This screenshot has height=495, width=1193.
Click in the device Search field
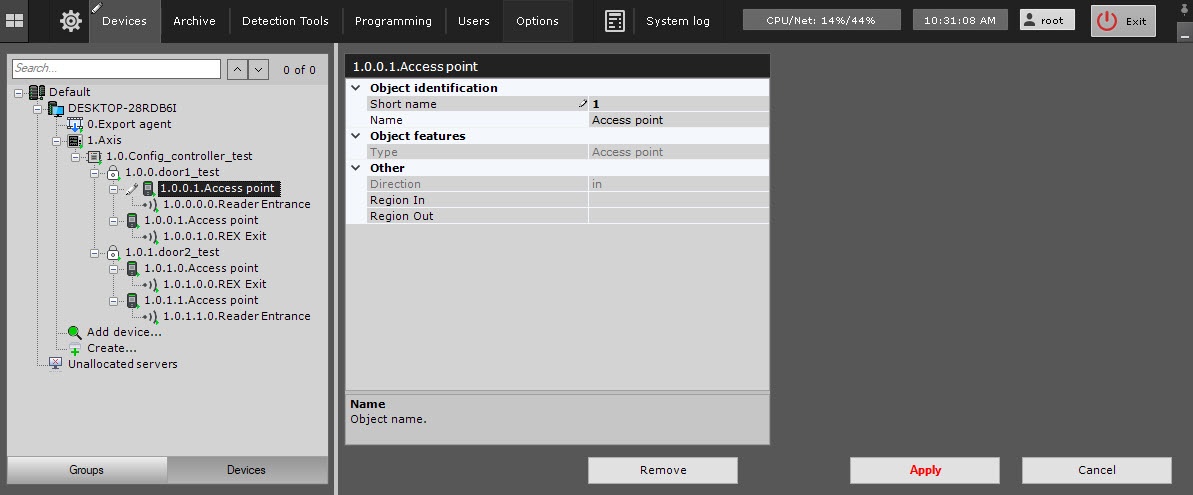[x=116, y=69]
